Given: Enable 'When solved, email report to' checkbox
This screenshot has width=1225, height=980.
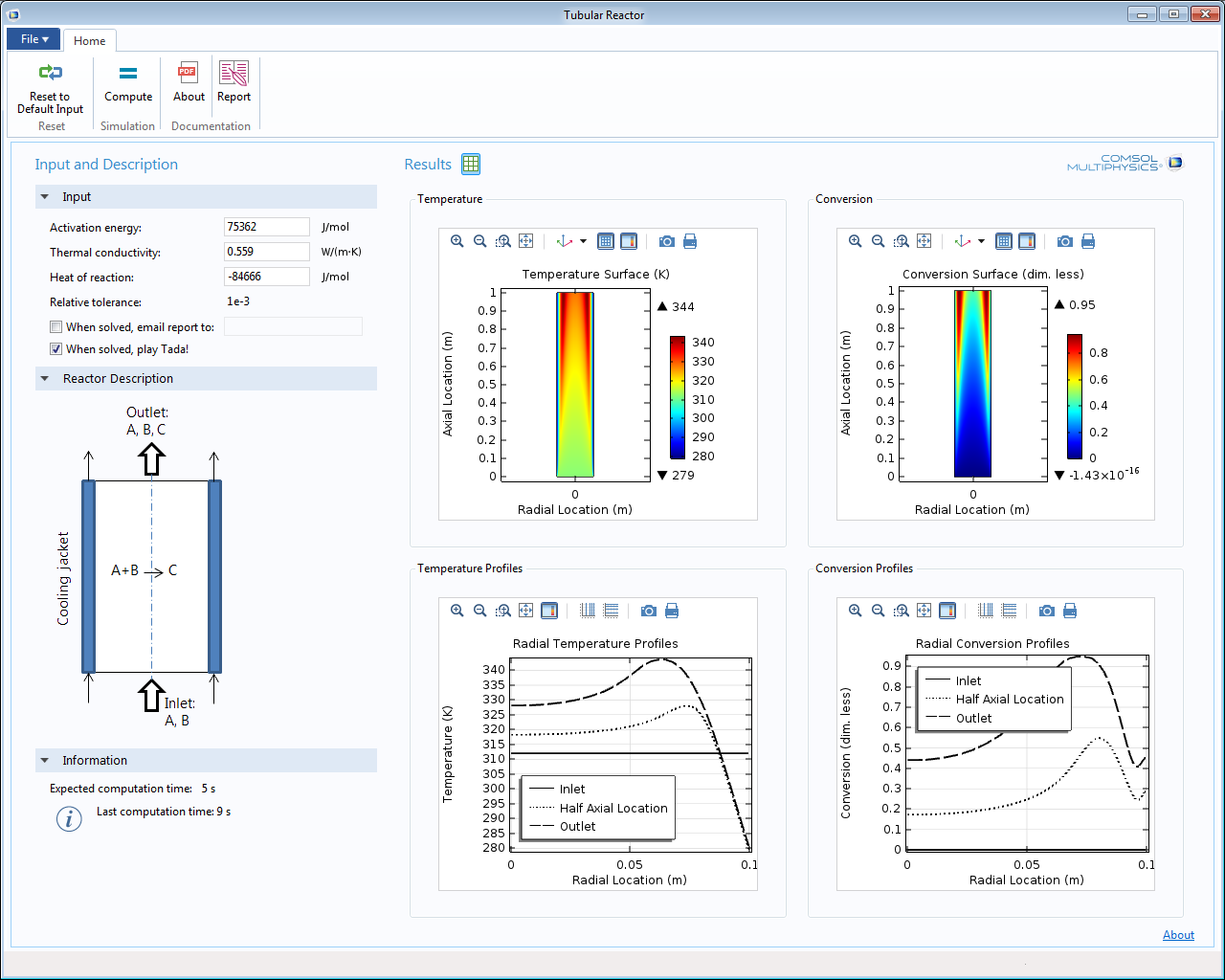Looking at the screenshot, I should tap(56, 327).
